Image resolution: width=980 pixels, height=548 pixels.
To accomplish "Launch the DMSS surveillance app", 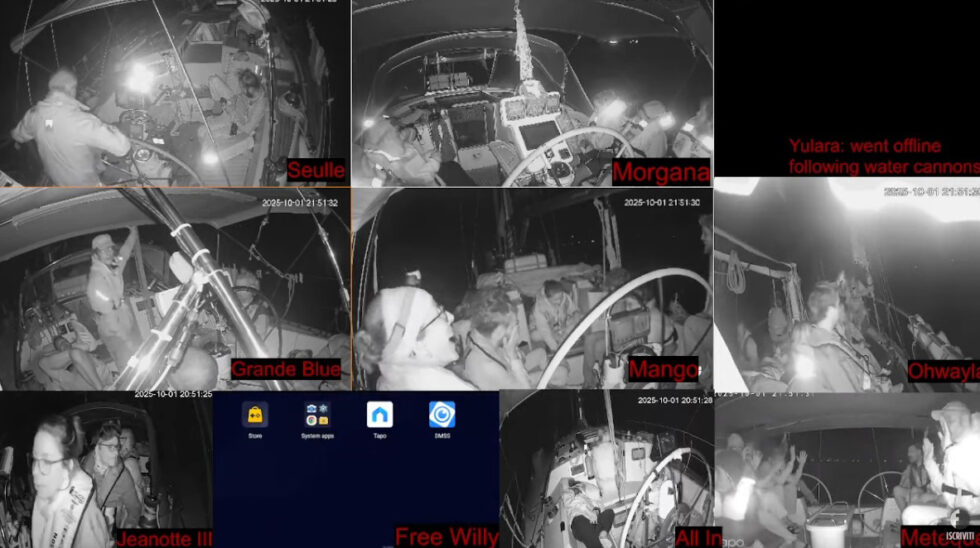I will point(442,414).
